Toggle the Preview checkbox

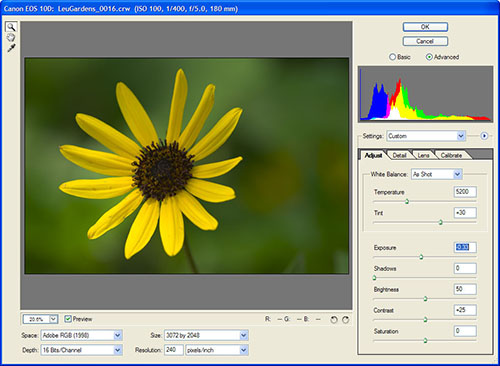pos(68,319)
